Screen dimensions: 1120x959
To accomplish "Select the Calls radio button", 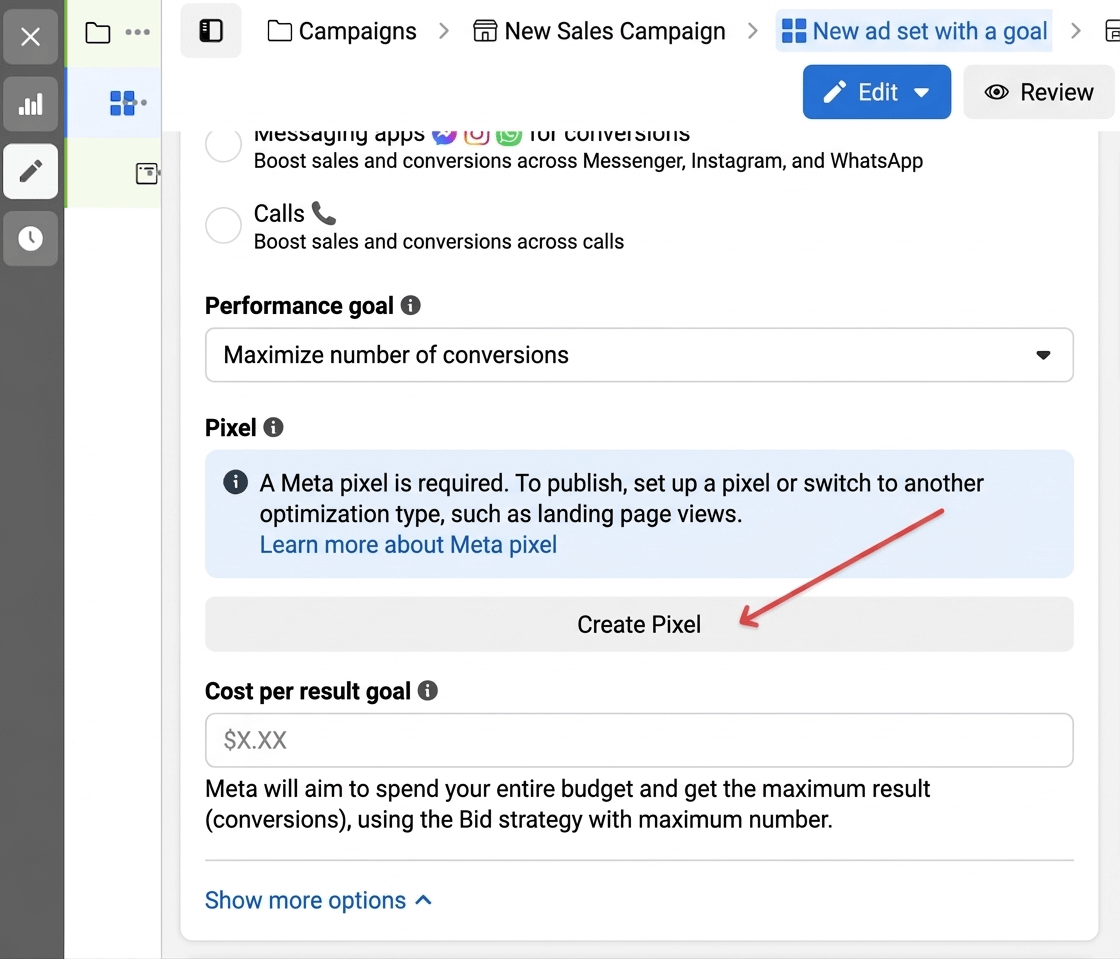I will pyautogui.click(x=223, y=226).
